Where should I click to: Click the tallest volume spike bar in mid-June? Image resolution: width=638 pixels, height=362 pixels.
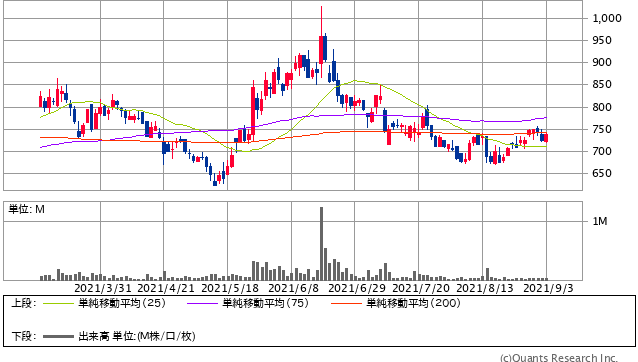coord(321,243)
